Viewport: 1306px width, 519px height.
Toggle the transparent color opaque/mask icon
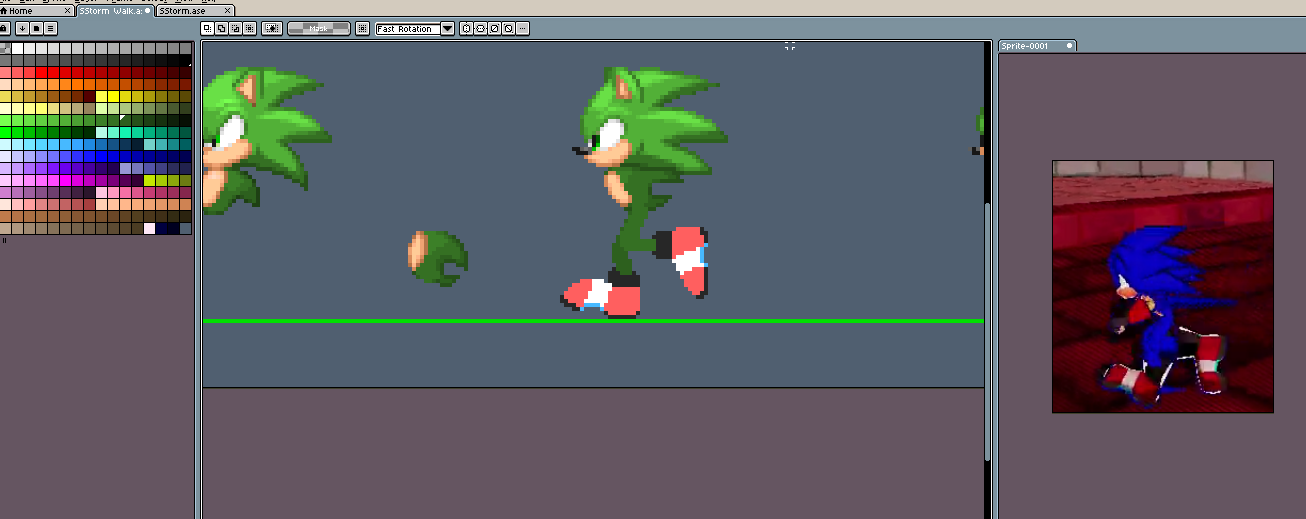click(x=271, y=28)
